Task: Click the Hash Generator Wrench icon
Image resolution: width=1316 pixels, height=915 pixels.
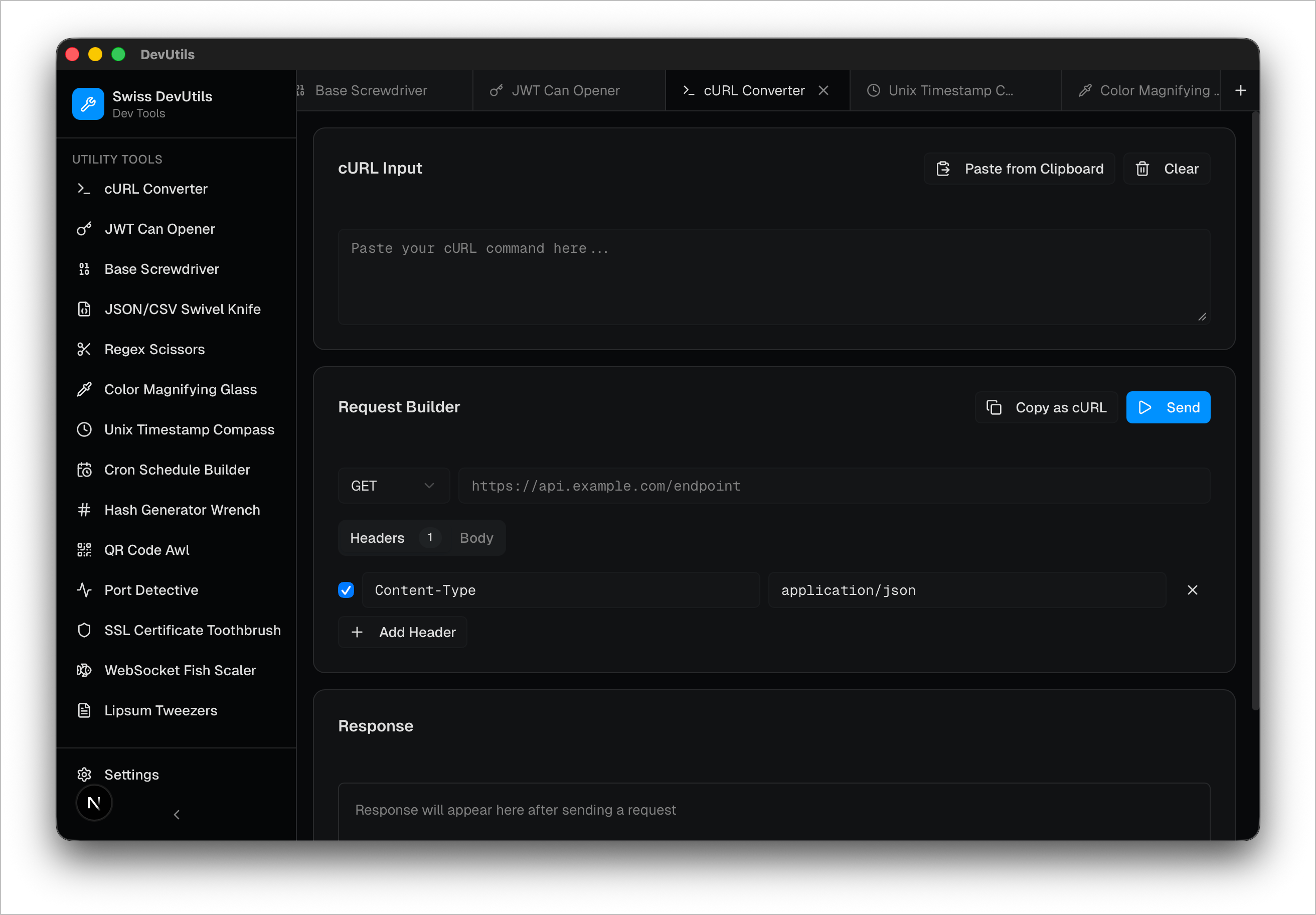Action: 84,510
